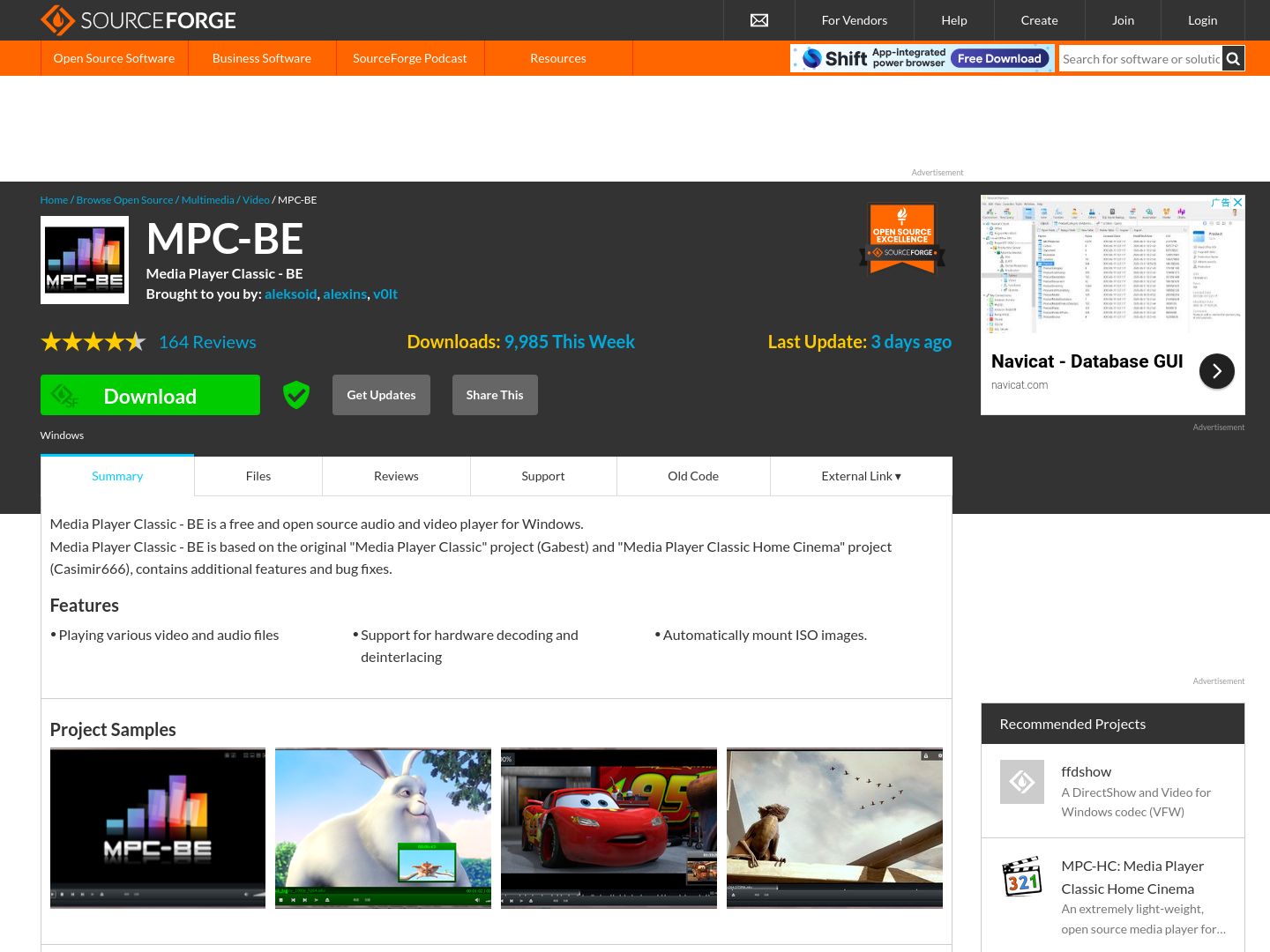
Task: Switch to the Reviews tab
Action: [396, 476]
